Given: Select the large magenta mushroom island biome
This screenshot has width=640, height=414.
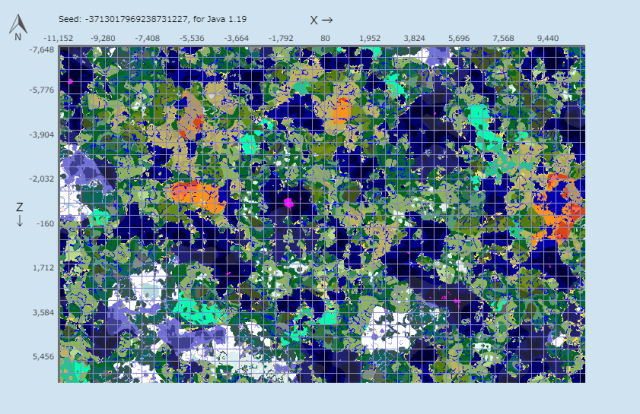Looking at the screenshot, I should [x=289, y=203].
